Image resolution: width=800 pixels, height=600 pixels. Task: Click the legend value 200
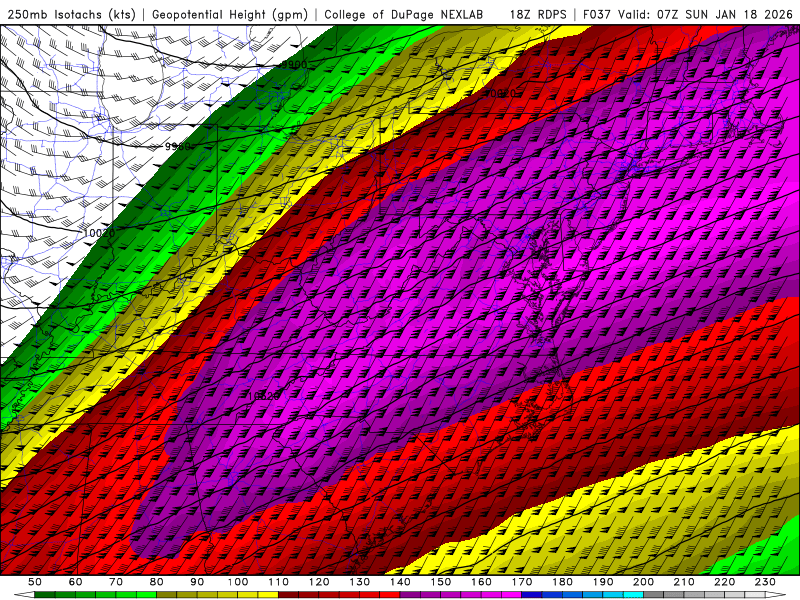644,582
